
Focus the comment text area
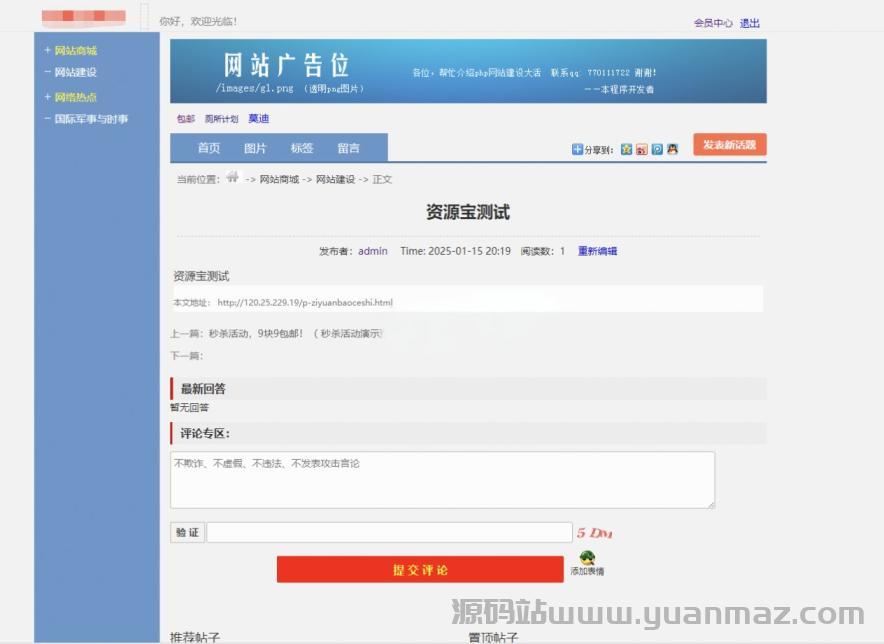(443, 480)
